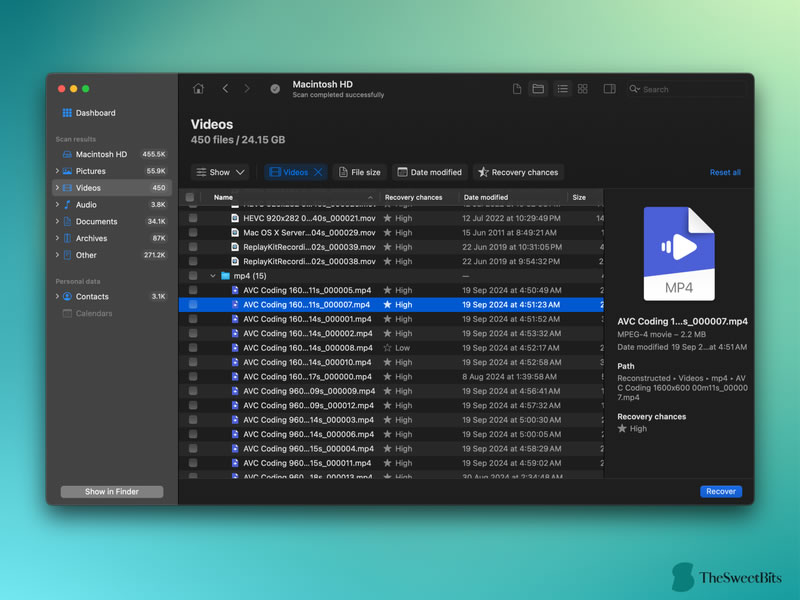Image resolution: width=800 pixels, height=600 pixels.
Task: Toggle the preview sidebar panel icon
Action: coord(609,89)
